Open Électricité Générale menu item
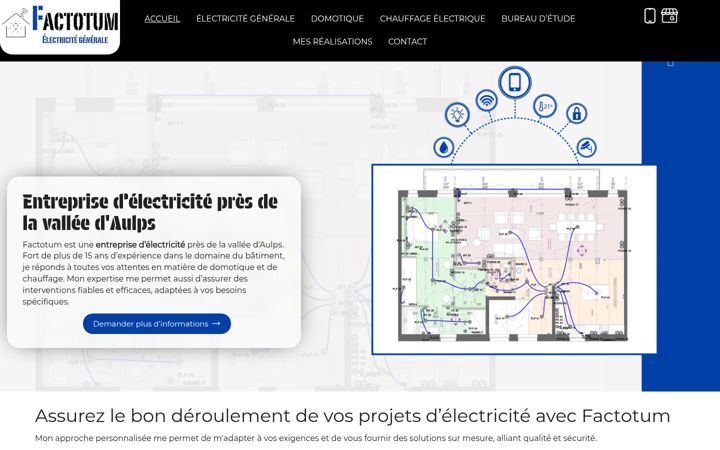This screenshot has width=720, height=450. pyautogui.click(x=245, y=19)
